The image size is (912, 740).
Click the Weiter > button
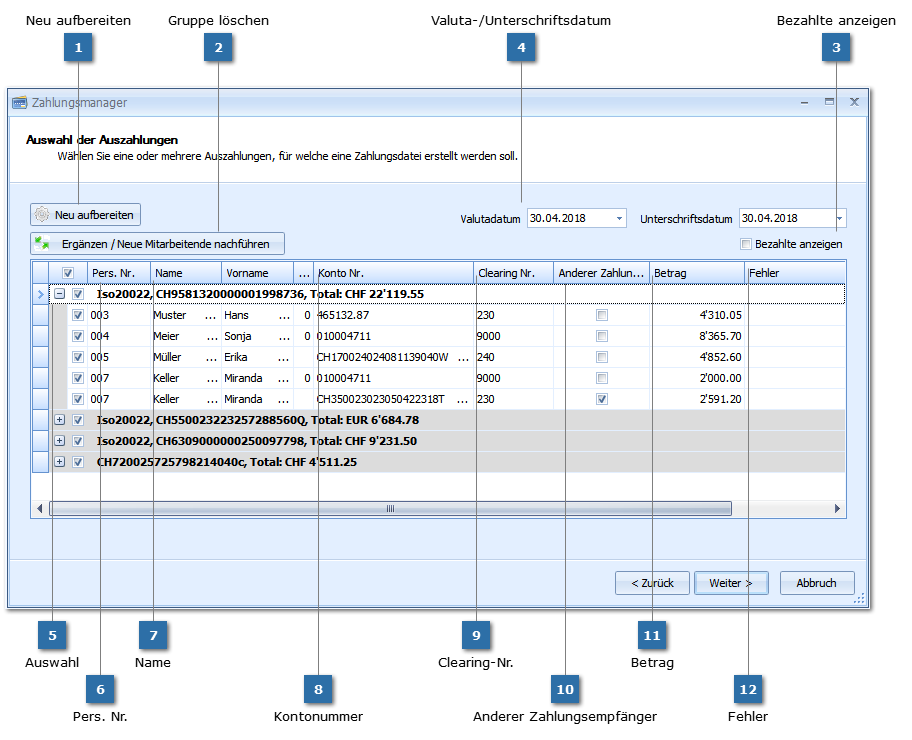[x=731, y=583]
